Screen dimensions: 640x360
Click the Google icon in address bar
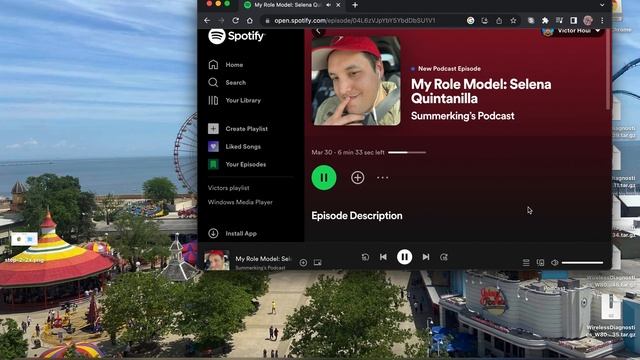[471, 20]
